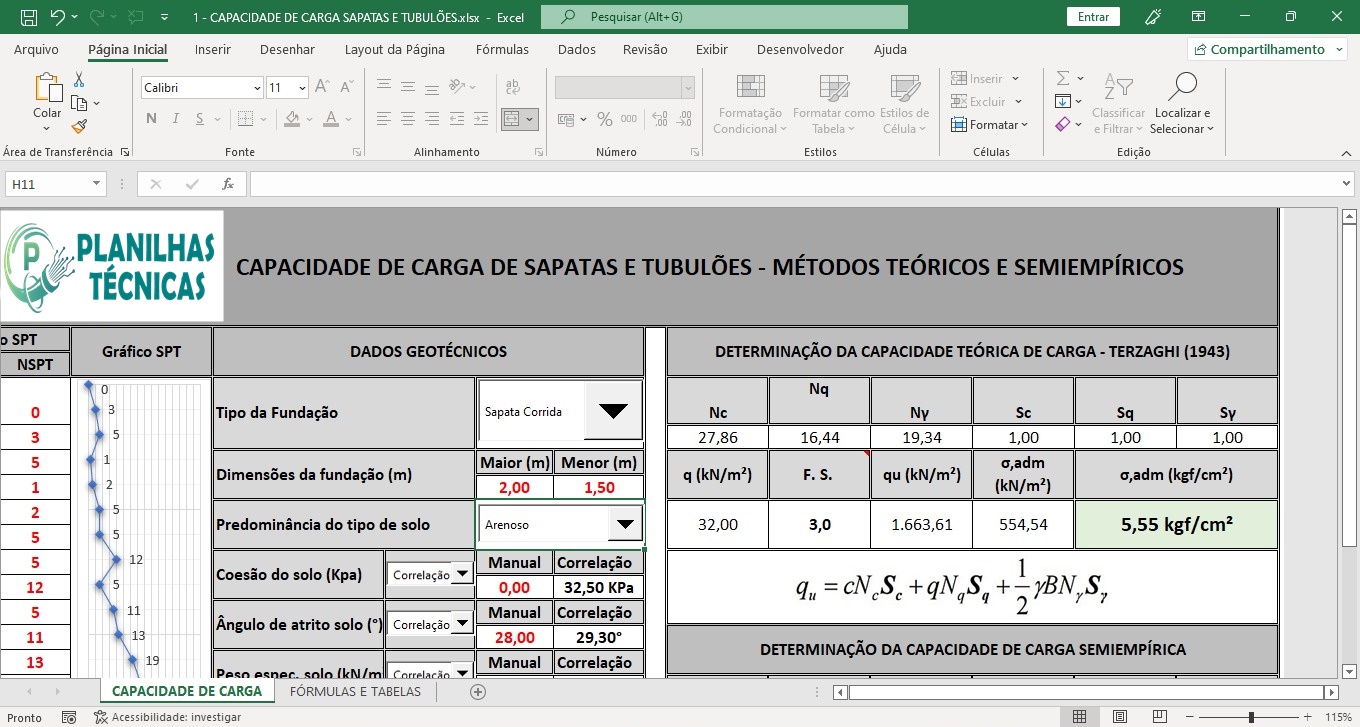This screenshot has width=1360, height=727.
Task: Click the Entrar sign-in button
Action: pos(1094,17)
